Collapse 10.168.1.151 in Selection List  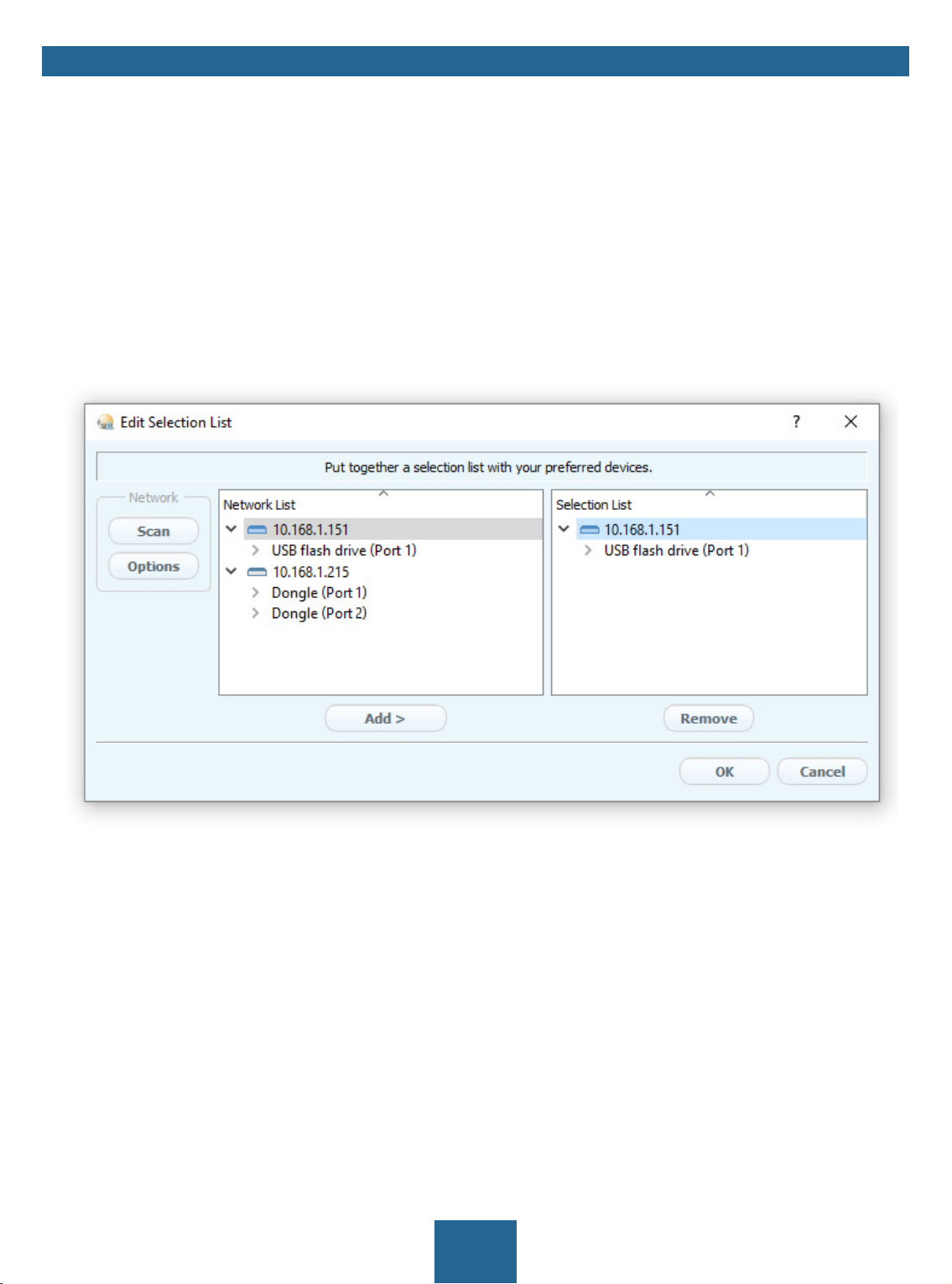564,529
